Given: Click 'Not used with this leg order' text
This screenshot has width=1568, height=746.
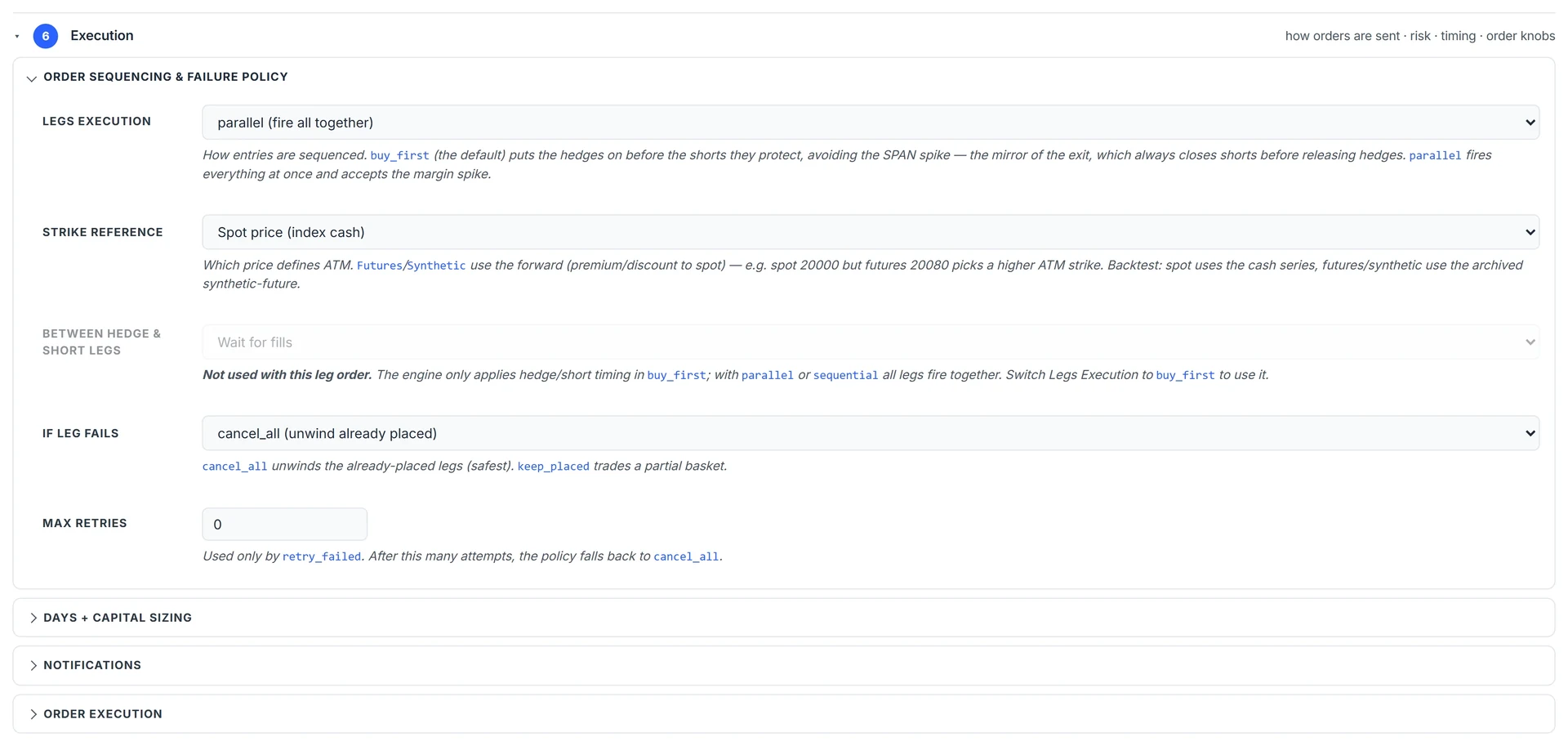Looking at the screenshot, I should pyautogui.click(x=287, y=375).
